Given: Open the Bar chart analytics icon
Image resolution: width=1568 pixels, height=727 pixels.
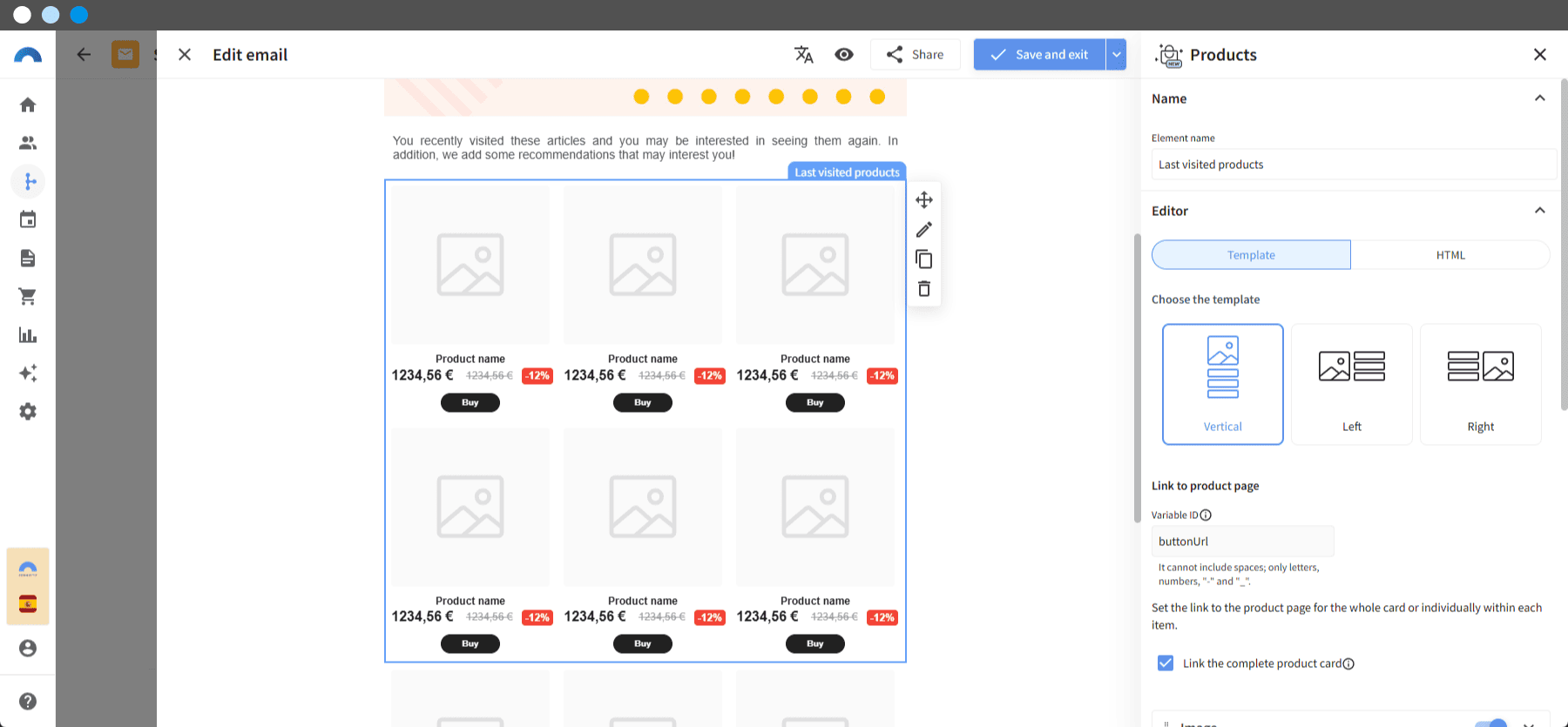Looking at the screenshot, I should click(28, 334).
